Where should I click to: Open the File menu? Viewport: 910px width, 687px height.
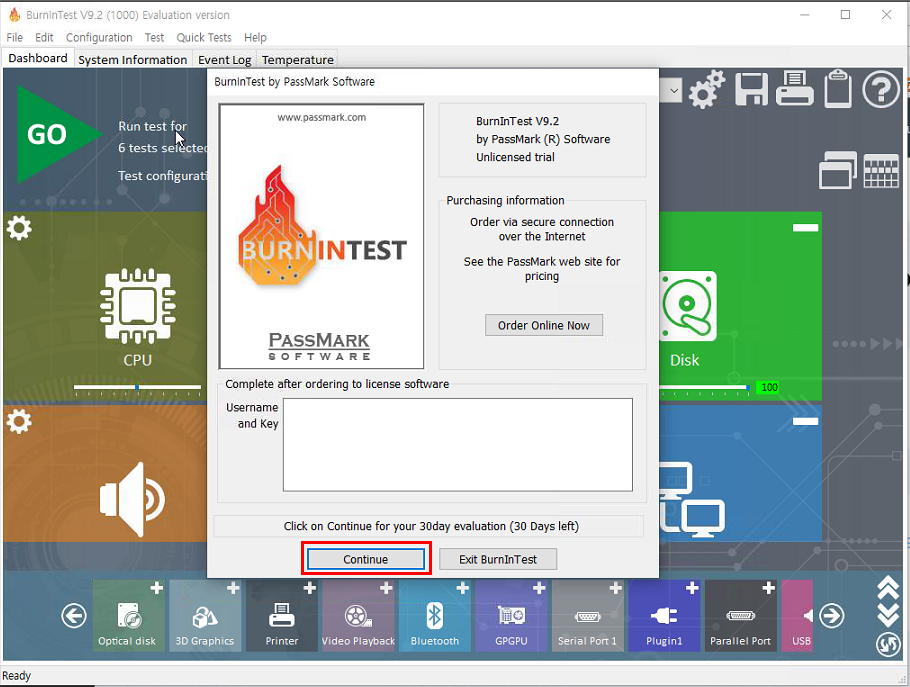[x=15, y=38]
